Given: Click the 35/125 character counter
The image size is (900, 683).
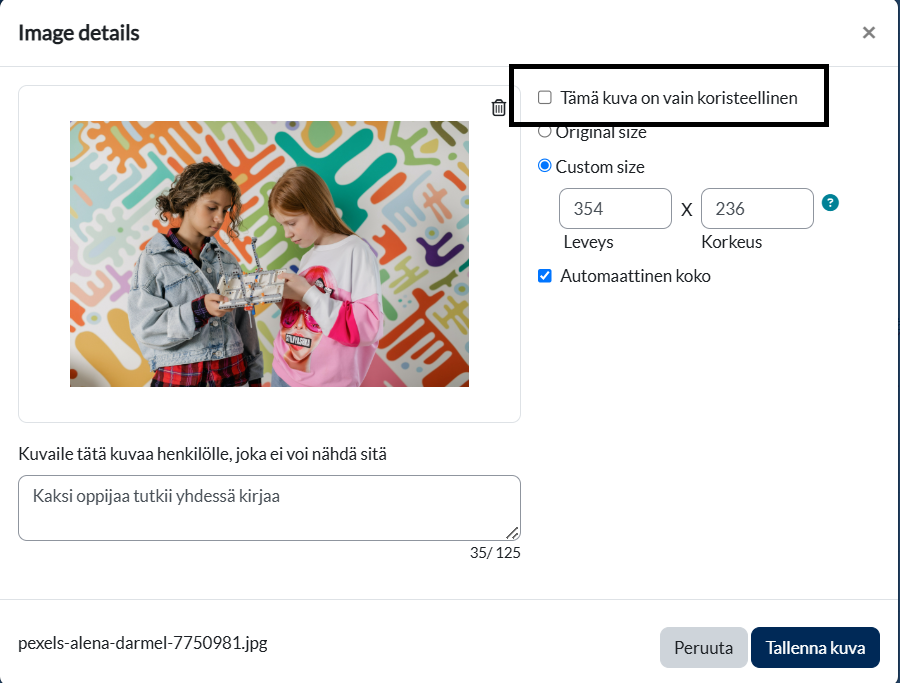Looking at the screenshot, I should click(x=495, y=552).
